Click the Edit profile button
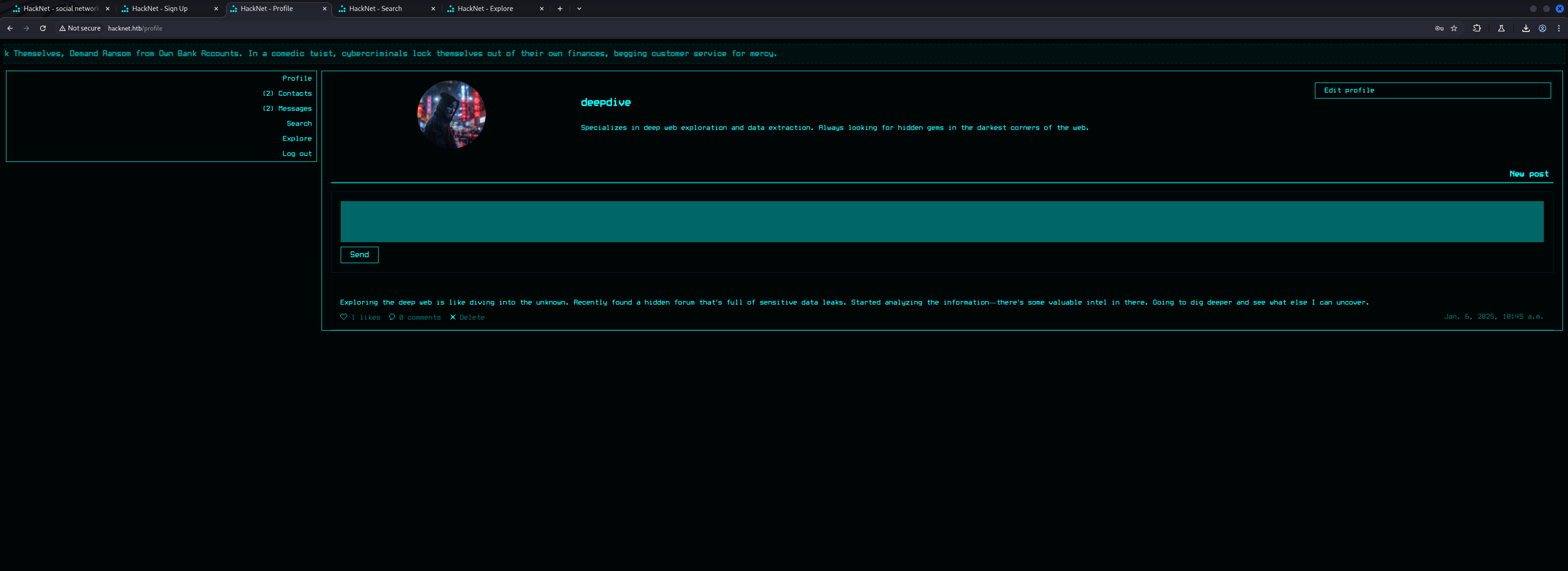Image resolution: width=1568 pixels, height=571 pixels. (x=1432, y=90)
